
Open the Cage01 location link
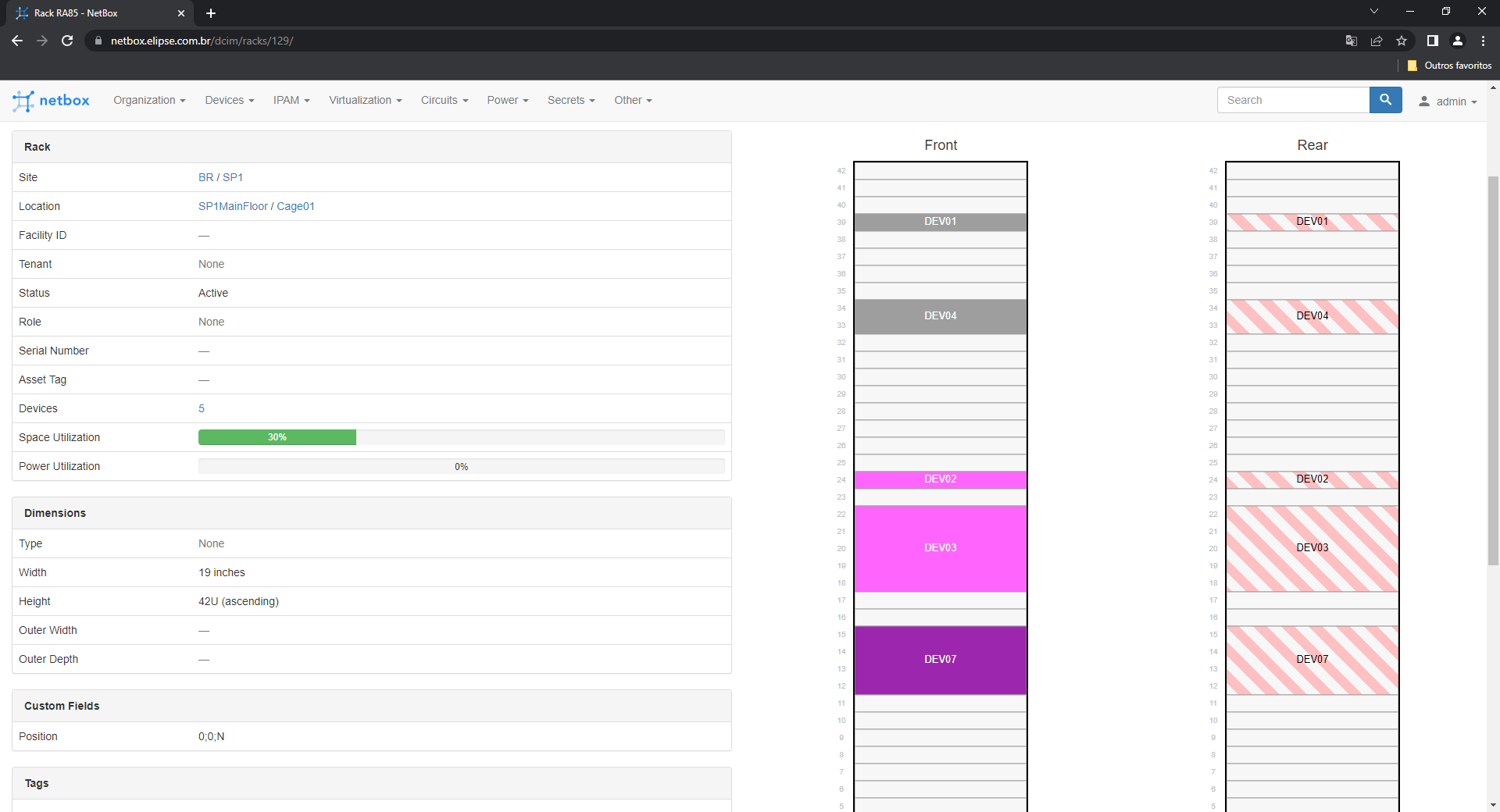coord(295,206)
